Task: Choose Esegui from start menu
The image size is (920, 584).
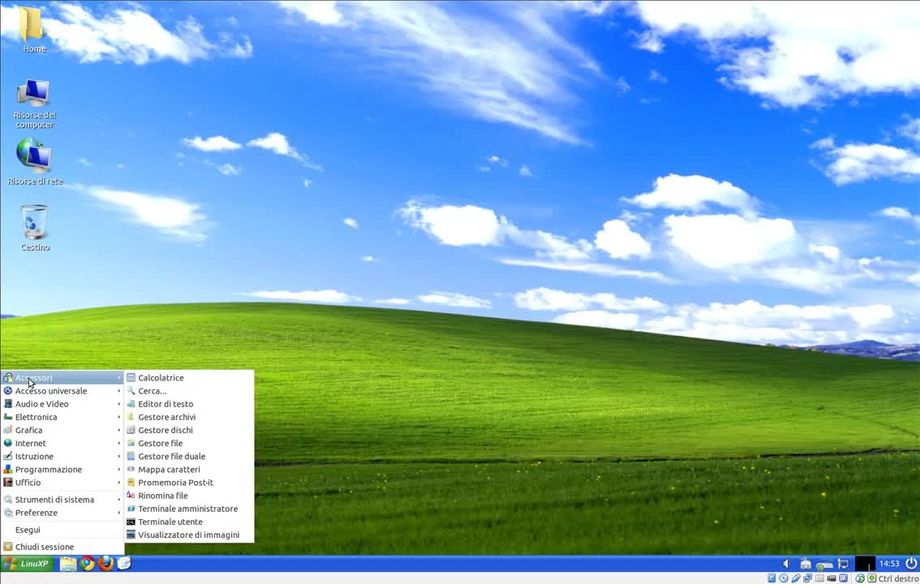Action: tap(62, 529)
